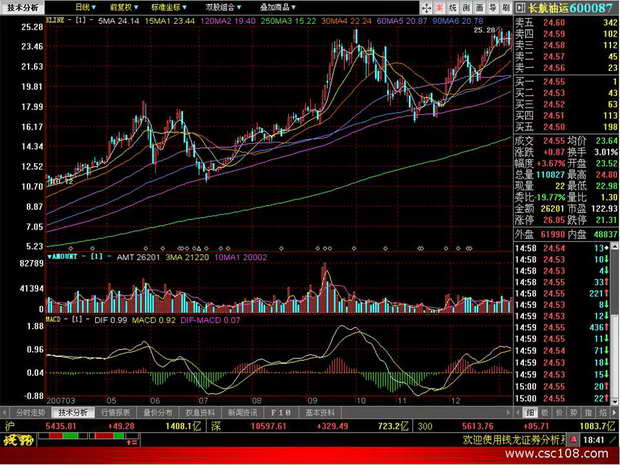The height and width of the screenshot is (465, 620).
Task: Click the 外盘 61990 value
Action: pos(552,234)
